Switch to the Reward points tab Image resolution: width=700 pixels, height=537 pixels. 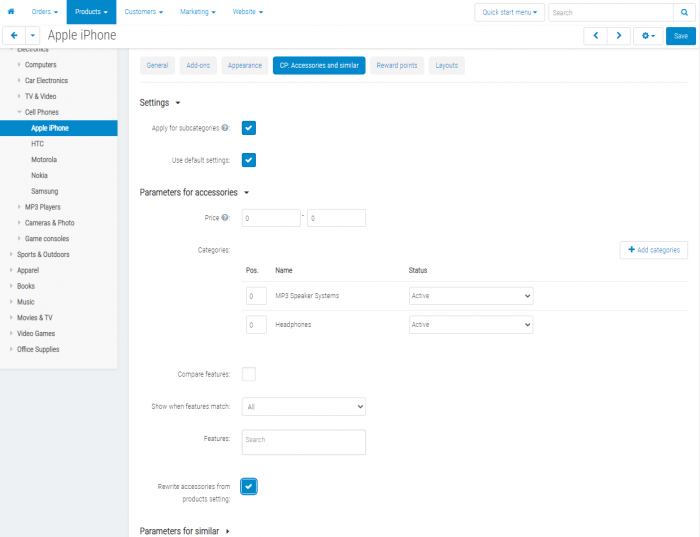(x=397, y=65)
